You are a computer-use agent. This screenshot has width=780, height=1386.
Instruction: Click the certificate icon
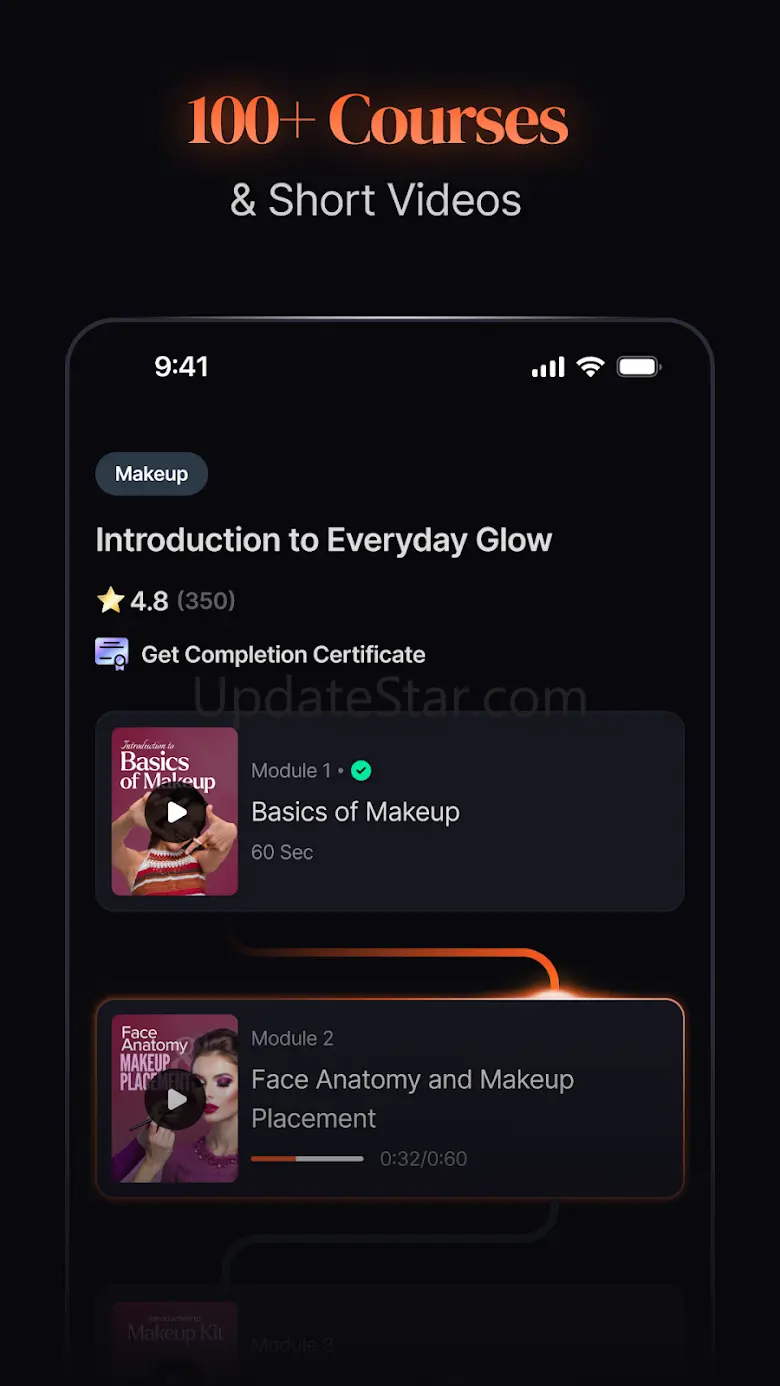click(x=112, y=654)
